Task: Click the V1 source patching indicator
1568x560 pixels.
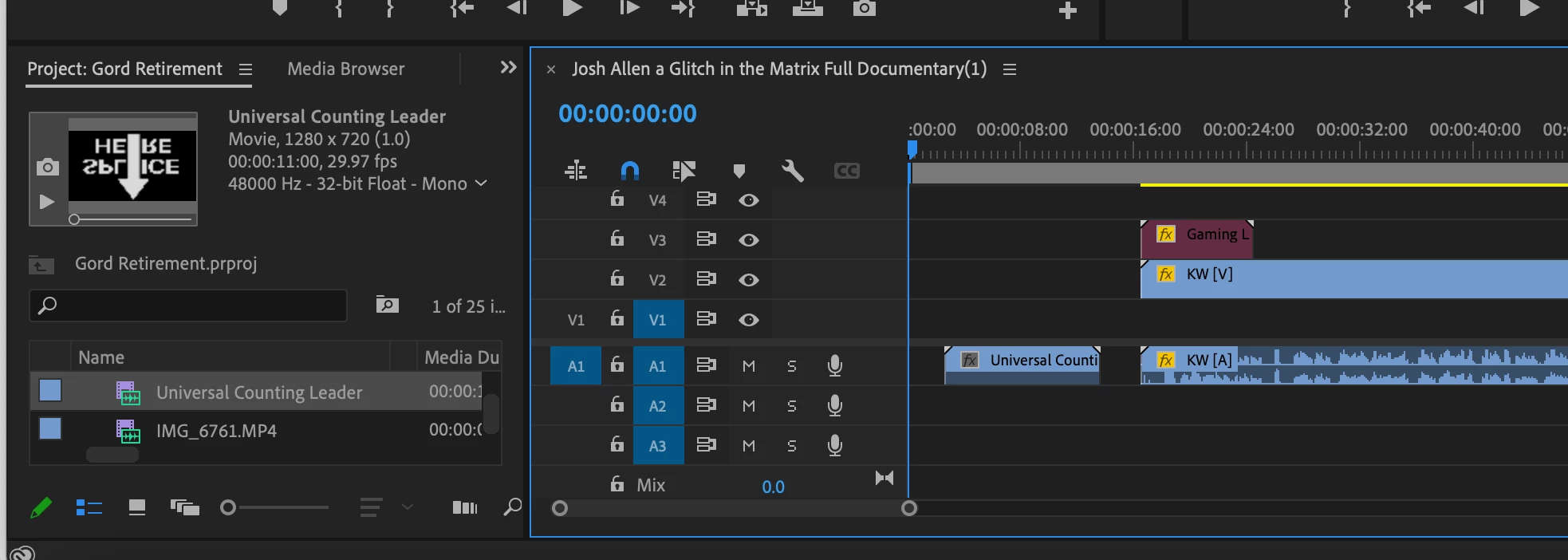Action: point(576,320)
